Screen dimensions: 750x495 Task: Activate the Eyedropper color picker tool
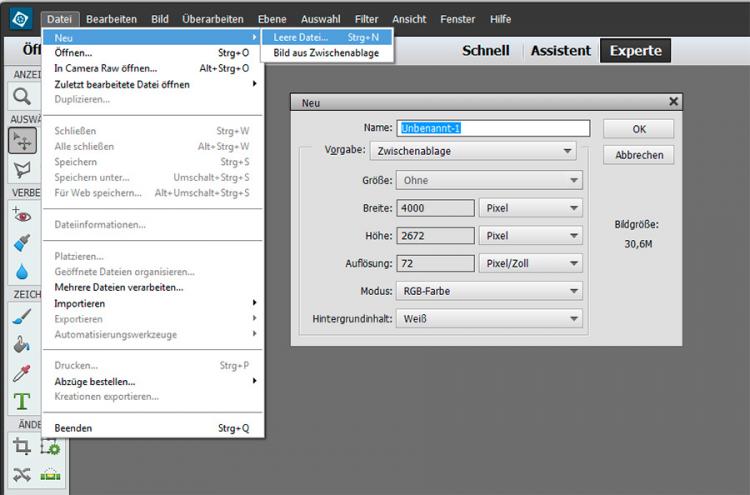(x=21, y=374)
